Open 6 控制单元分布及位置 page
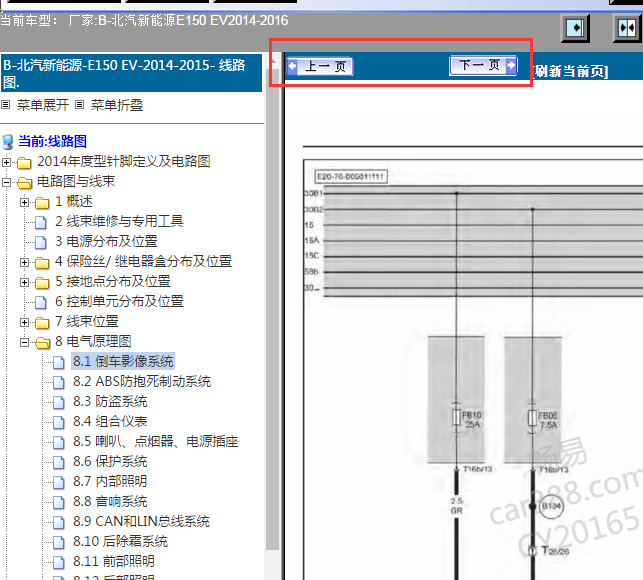This screenshot has height=580, width=643. click(x=119, y=301)
